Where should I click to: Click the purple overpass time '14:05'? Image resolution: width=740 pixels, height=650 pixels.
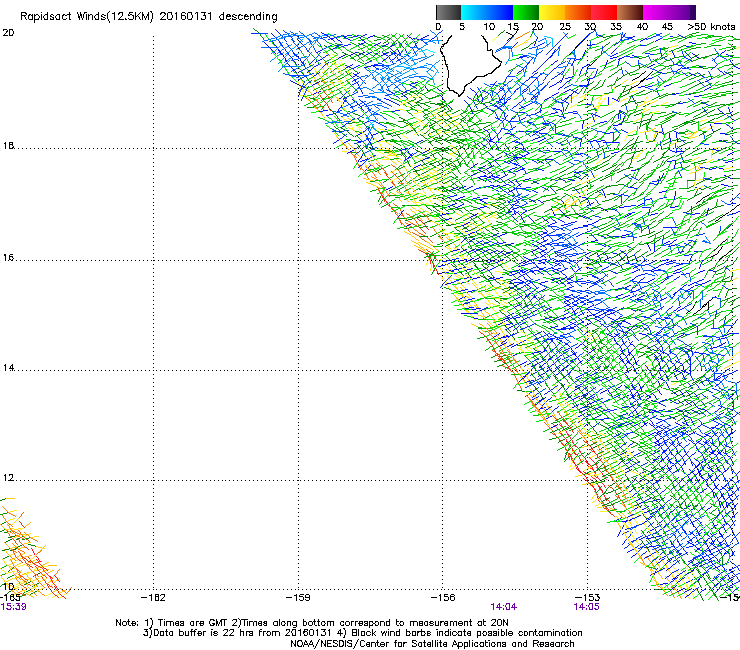[587, 607]
